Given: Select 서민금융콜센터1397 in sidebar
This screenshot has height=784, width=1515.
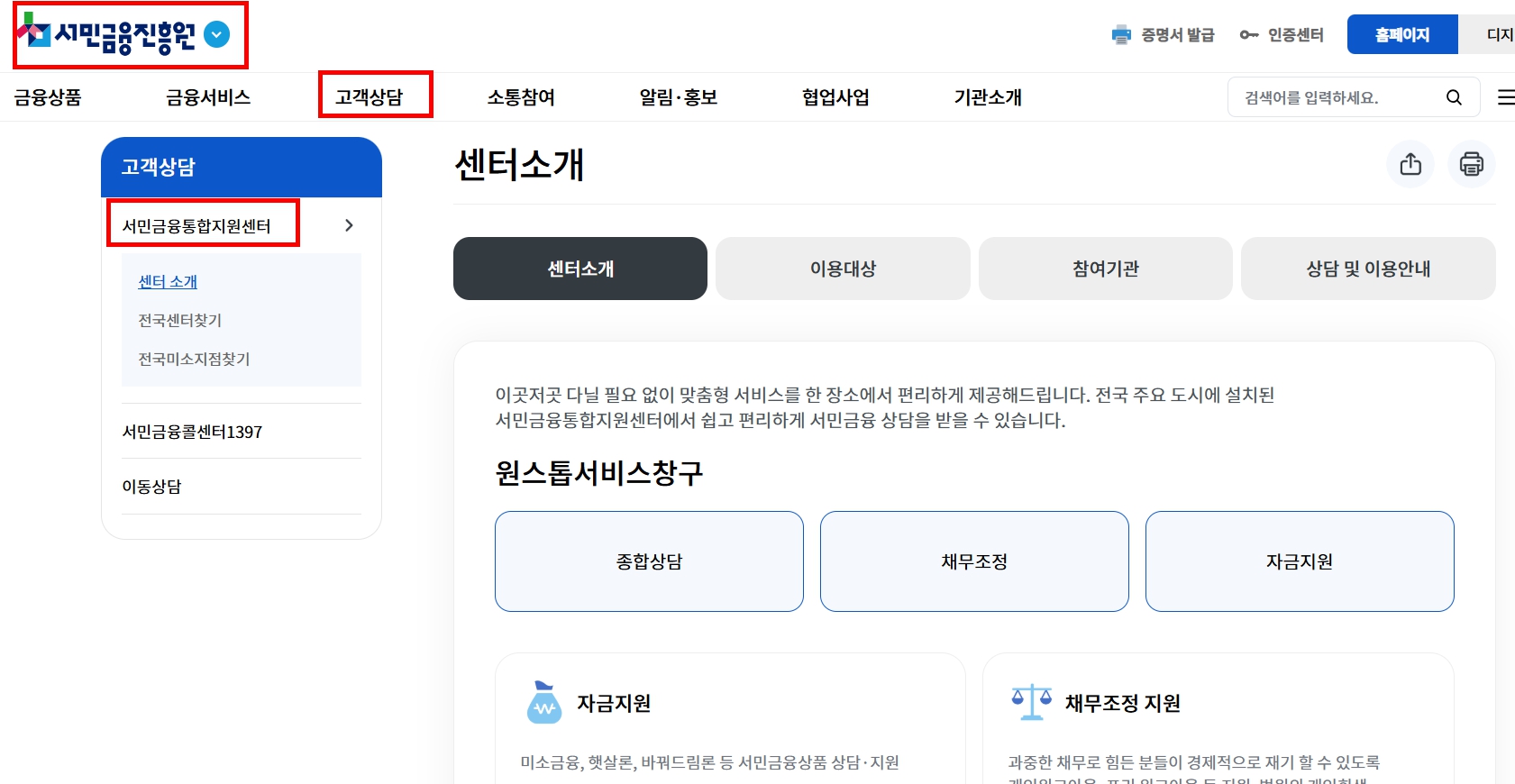Looking at the screenshot, I should (192, 432).
